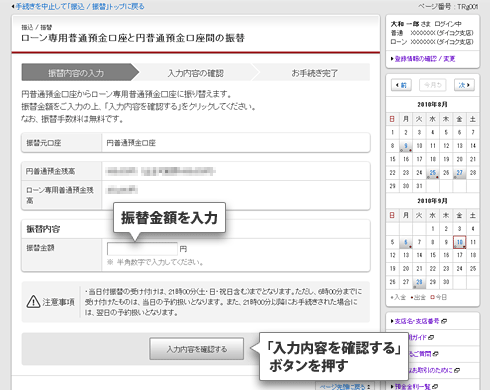490x390 pixels.
Task: Go to previous month with 前 button
Action: pyautogui.click(x=401, y=85)
